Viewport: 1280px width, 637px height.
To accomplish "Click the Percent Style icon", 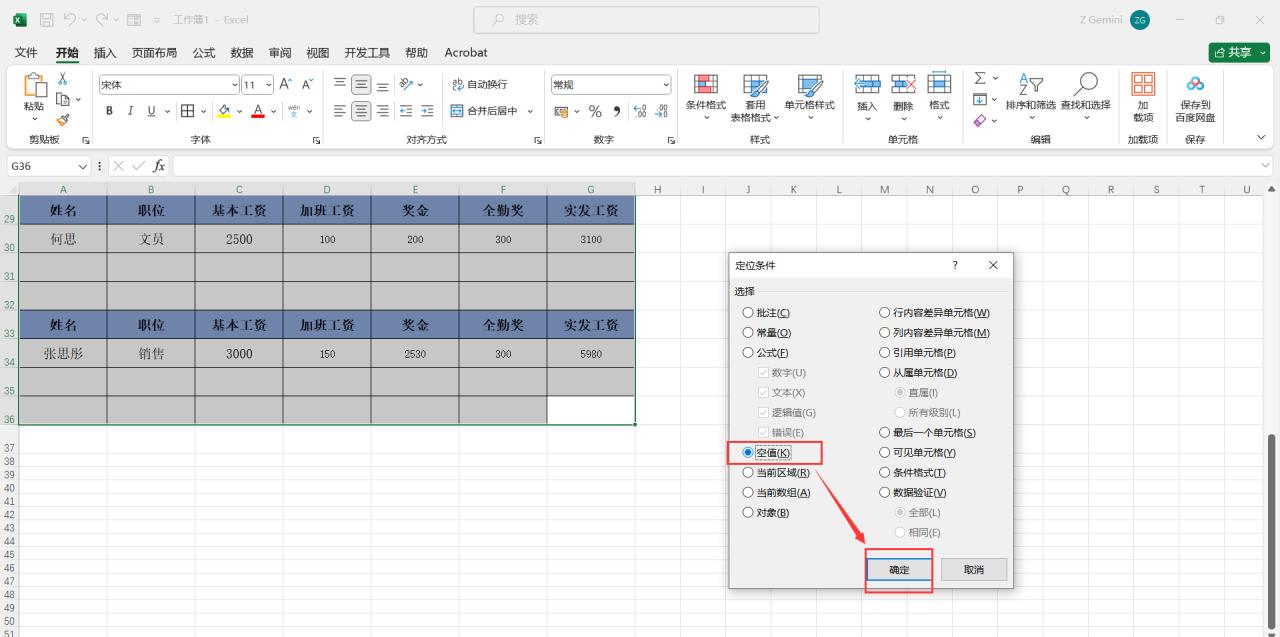I will point(595,111).
